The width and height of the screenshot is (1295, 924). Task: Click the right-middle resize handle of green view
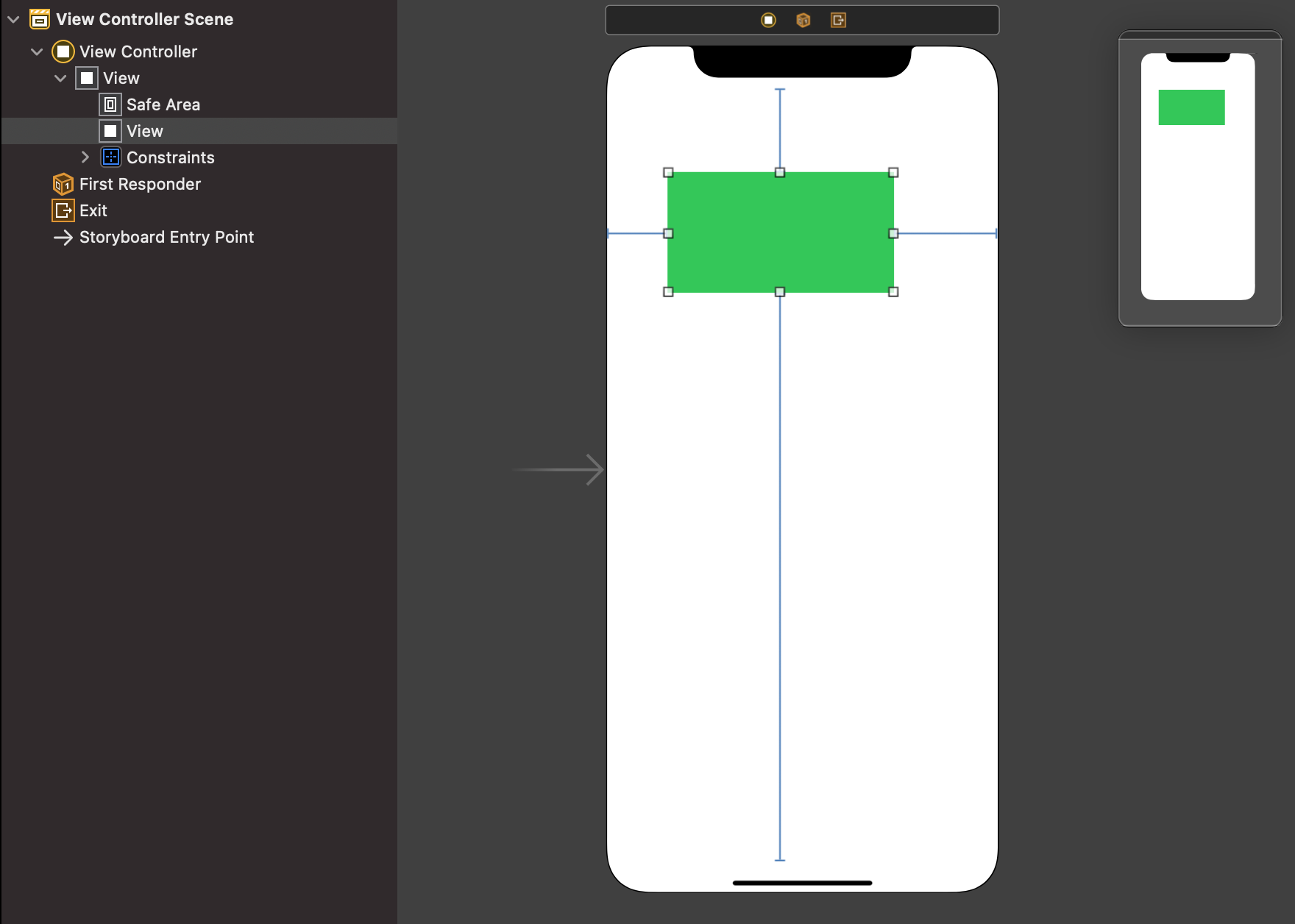coord(893,233)
